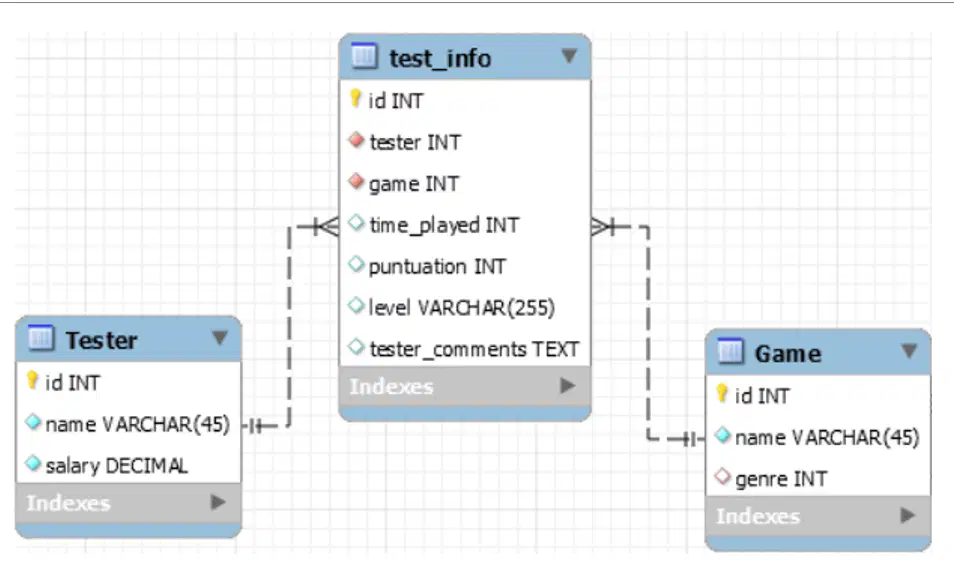Click the cyan diamond beside salary DECIMAL
Viewport: 954px width, 566px height.
[x=33, y=463]
